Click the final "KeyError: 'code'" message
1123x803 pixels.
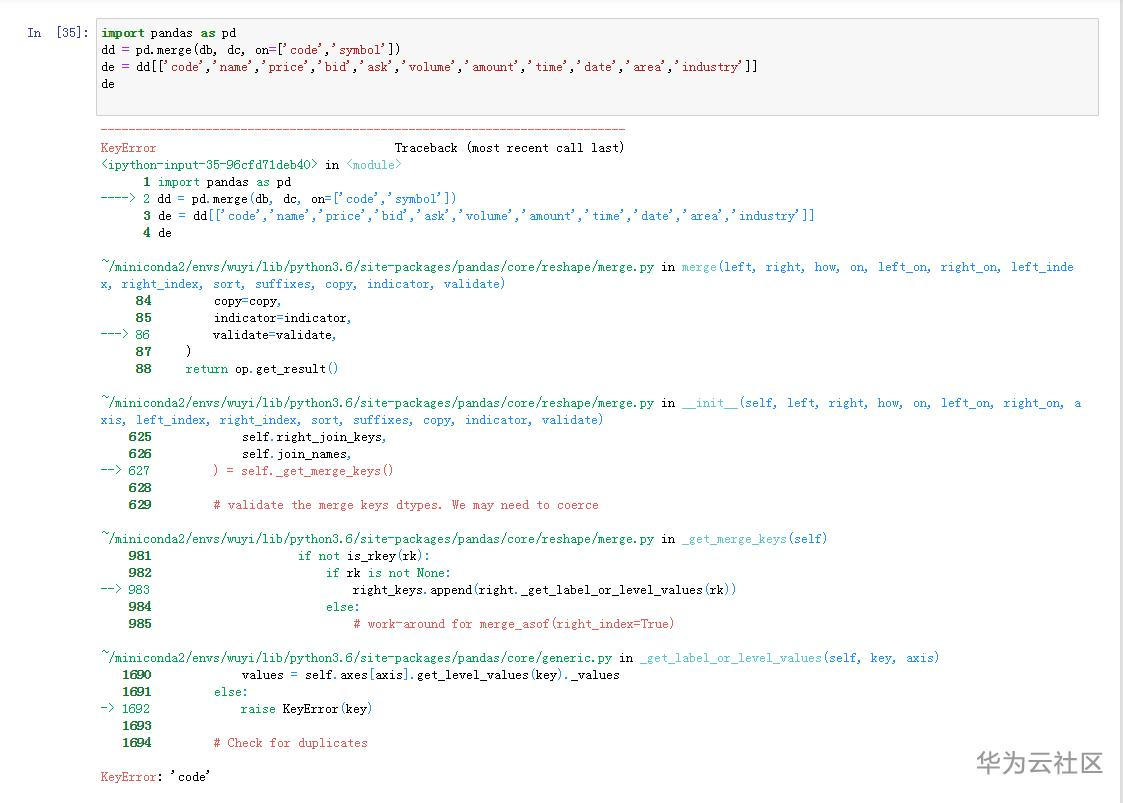pyautogui.click(x=155, y=777)
